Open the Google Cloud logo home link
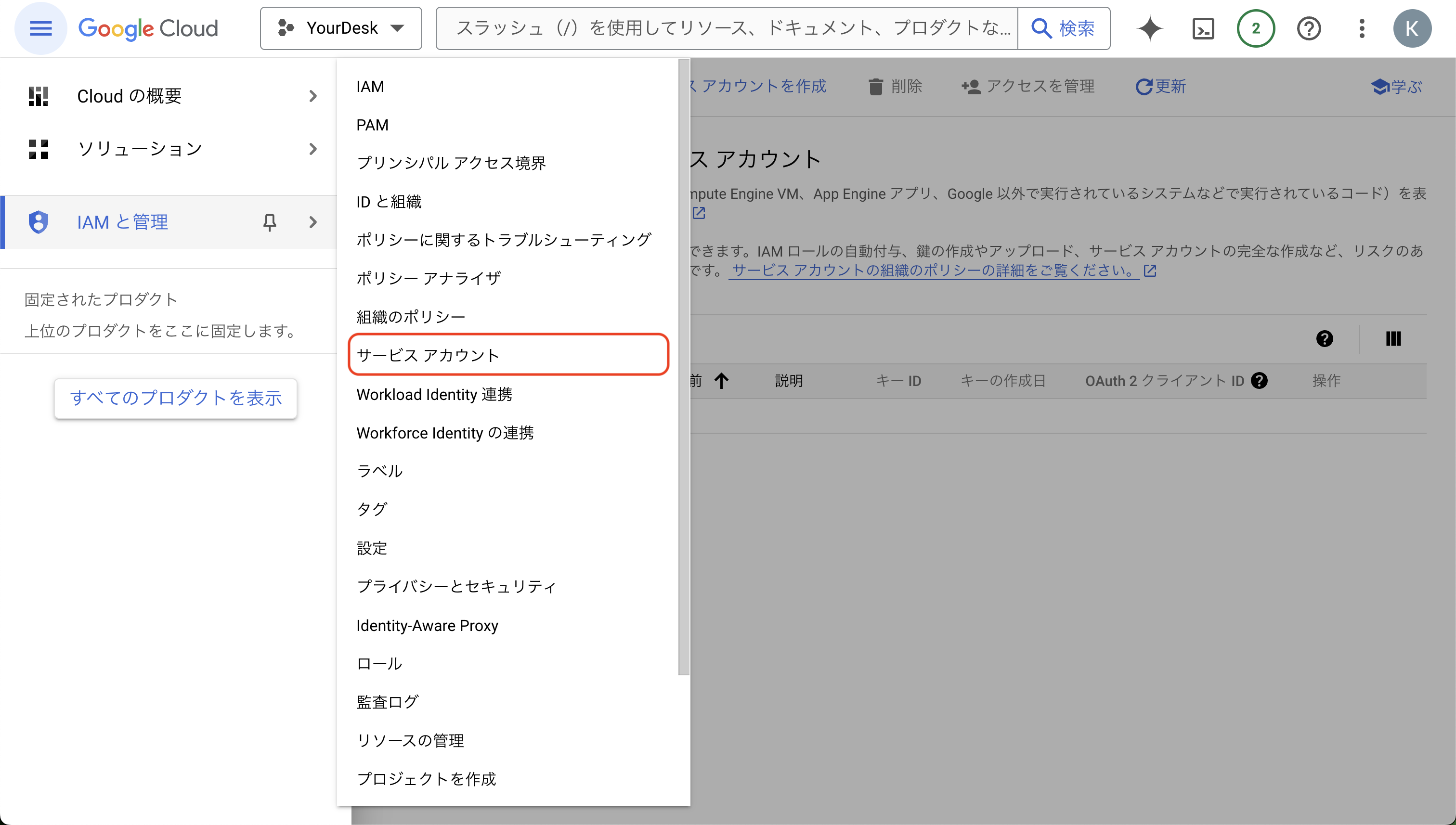1456x825 pixels. (x=148, y=28)
